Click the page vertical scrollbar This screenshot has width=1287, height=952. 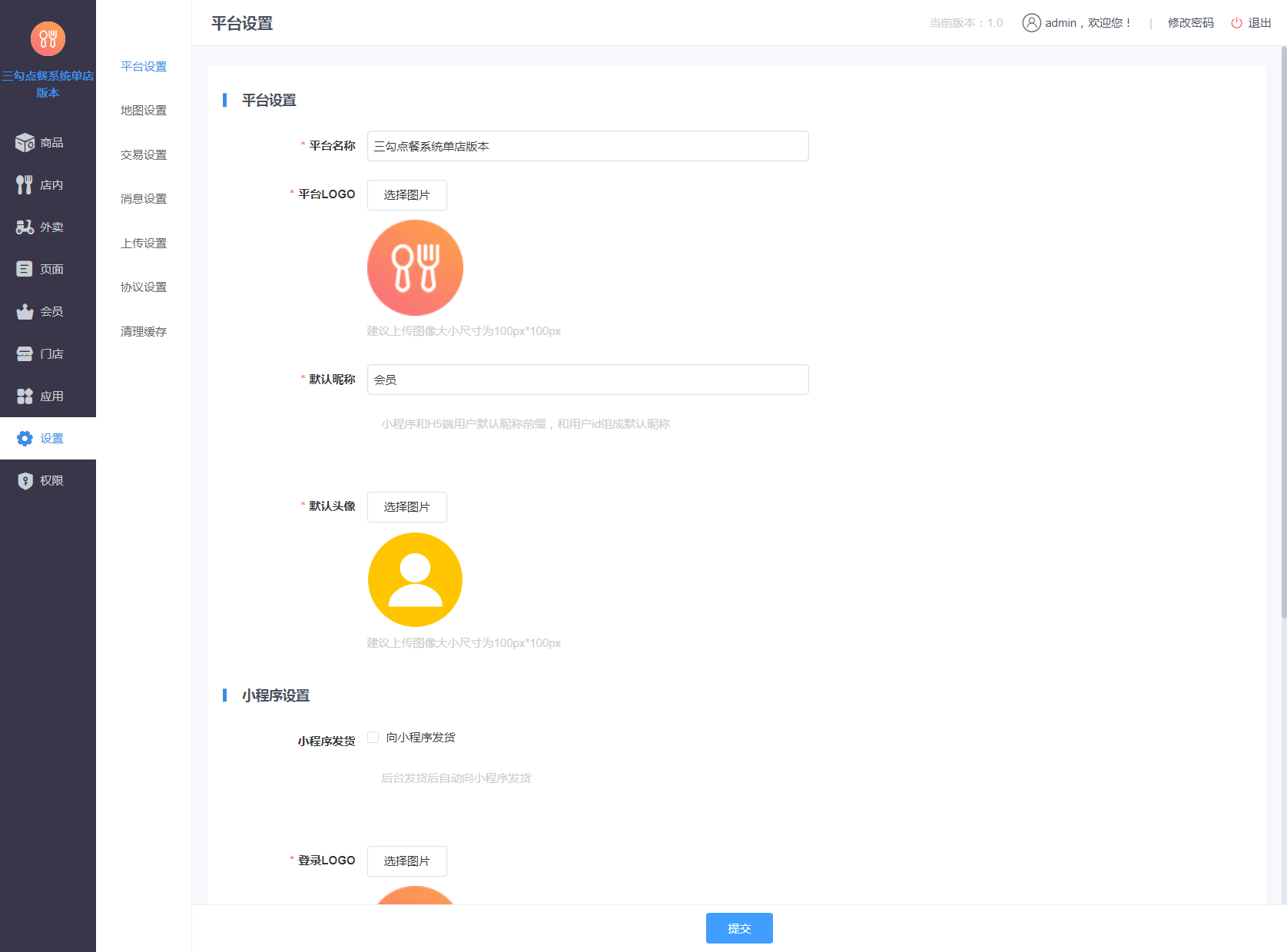point(1283,332)
